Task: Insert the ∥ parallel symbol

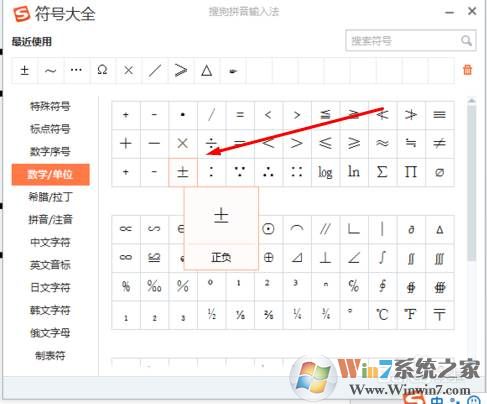Action: click(325, 229)
